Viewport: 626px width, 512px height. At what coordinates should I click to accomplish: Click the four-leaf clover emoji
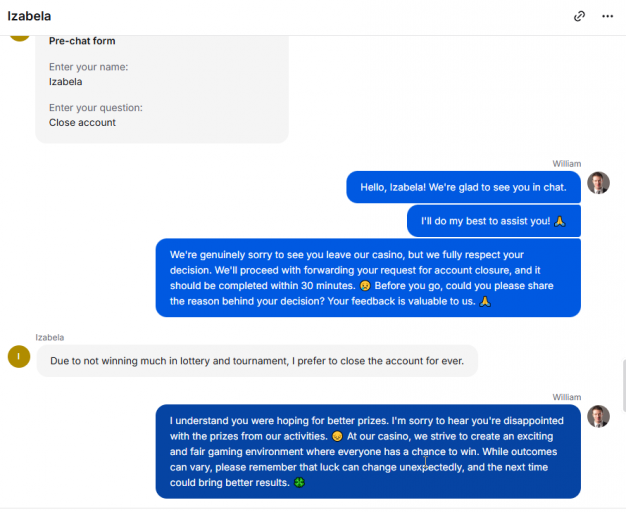pos(299,482)
